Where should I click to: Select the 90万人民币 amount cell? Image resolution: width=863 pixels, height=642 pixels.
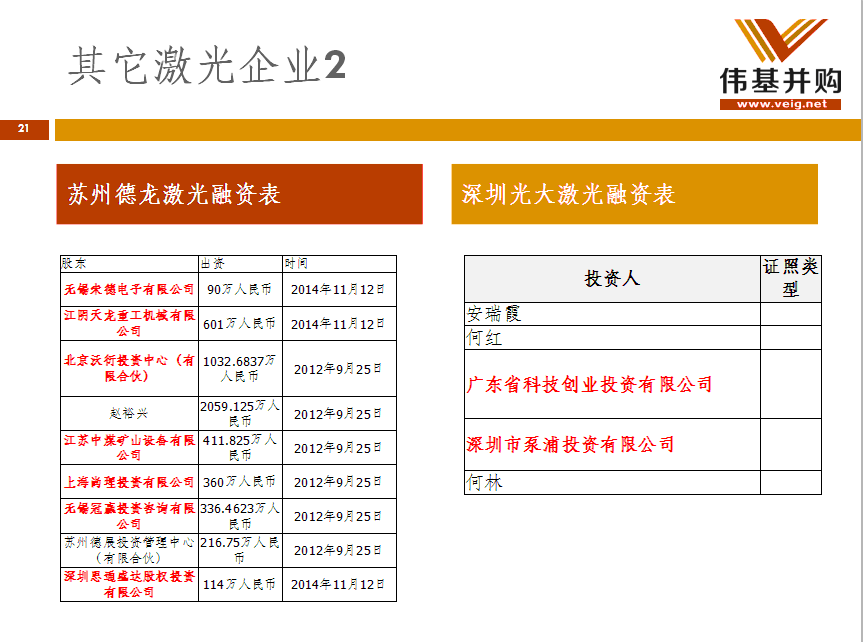[x=240, y=290]
